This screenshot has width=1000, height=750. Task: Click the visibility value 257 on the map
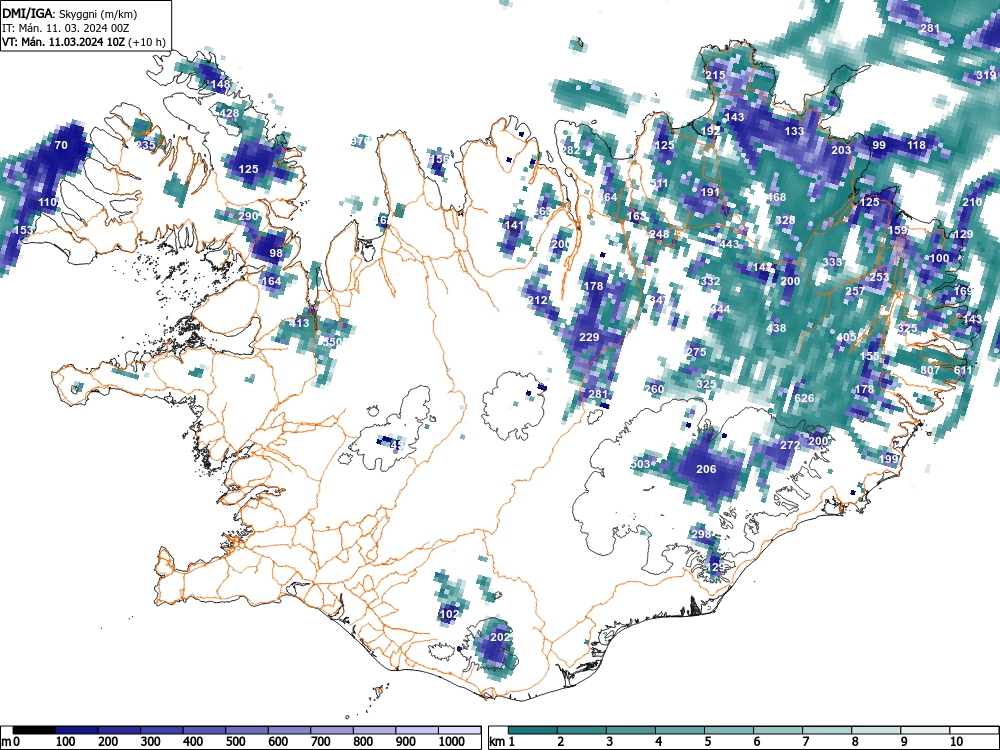855,291
